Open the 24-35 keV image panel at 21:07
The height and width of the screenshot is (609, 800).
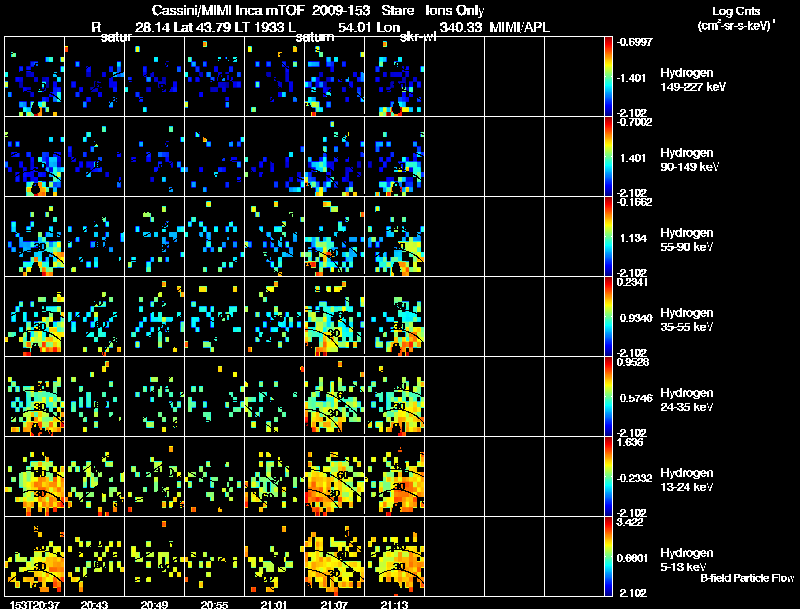tap(335, 397)
